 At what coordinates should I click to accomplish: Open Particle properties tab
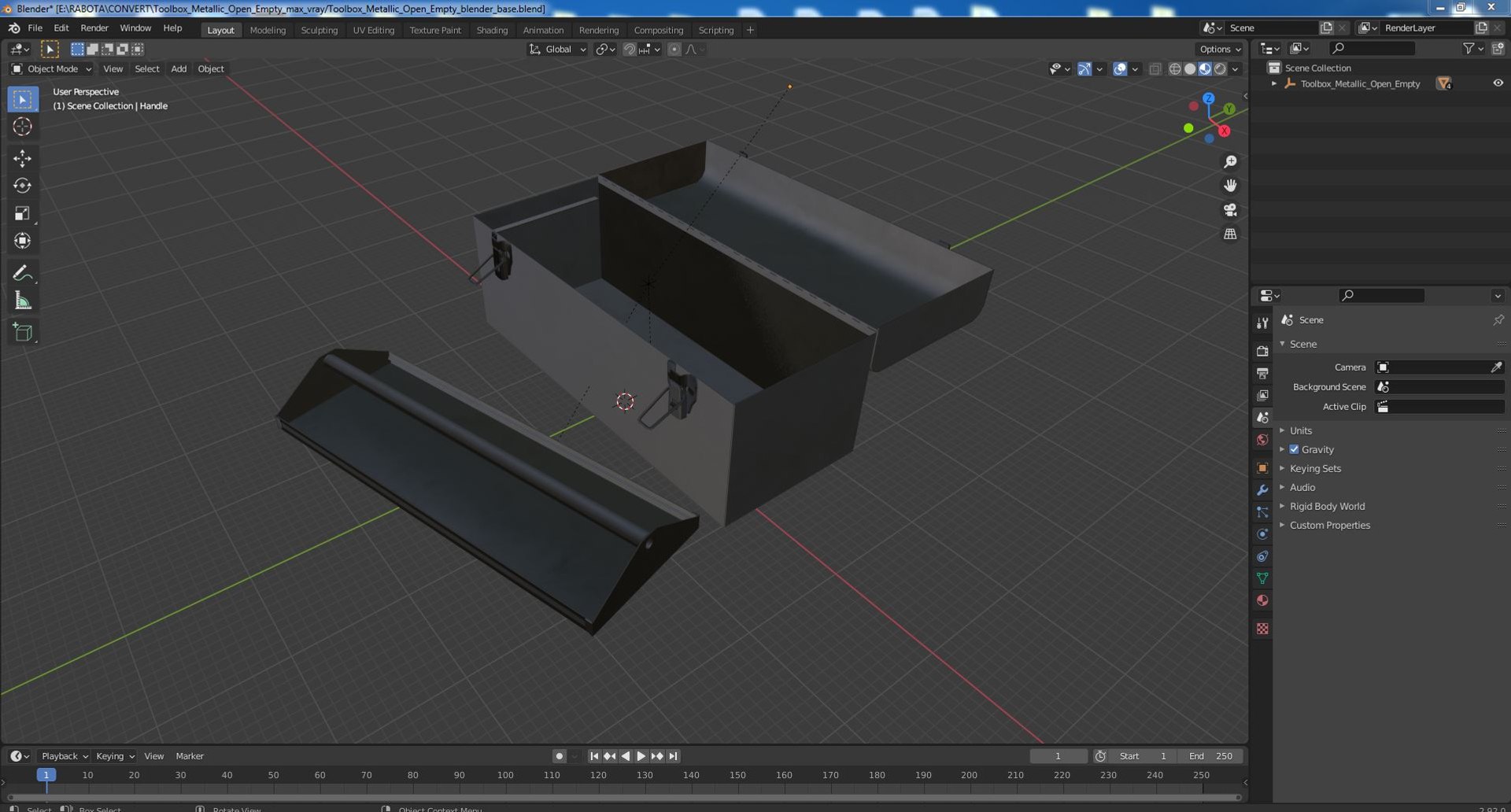point(1262,512)
